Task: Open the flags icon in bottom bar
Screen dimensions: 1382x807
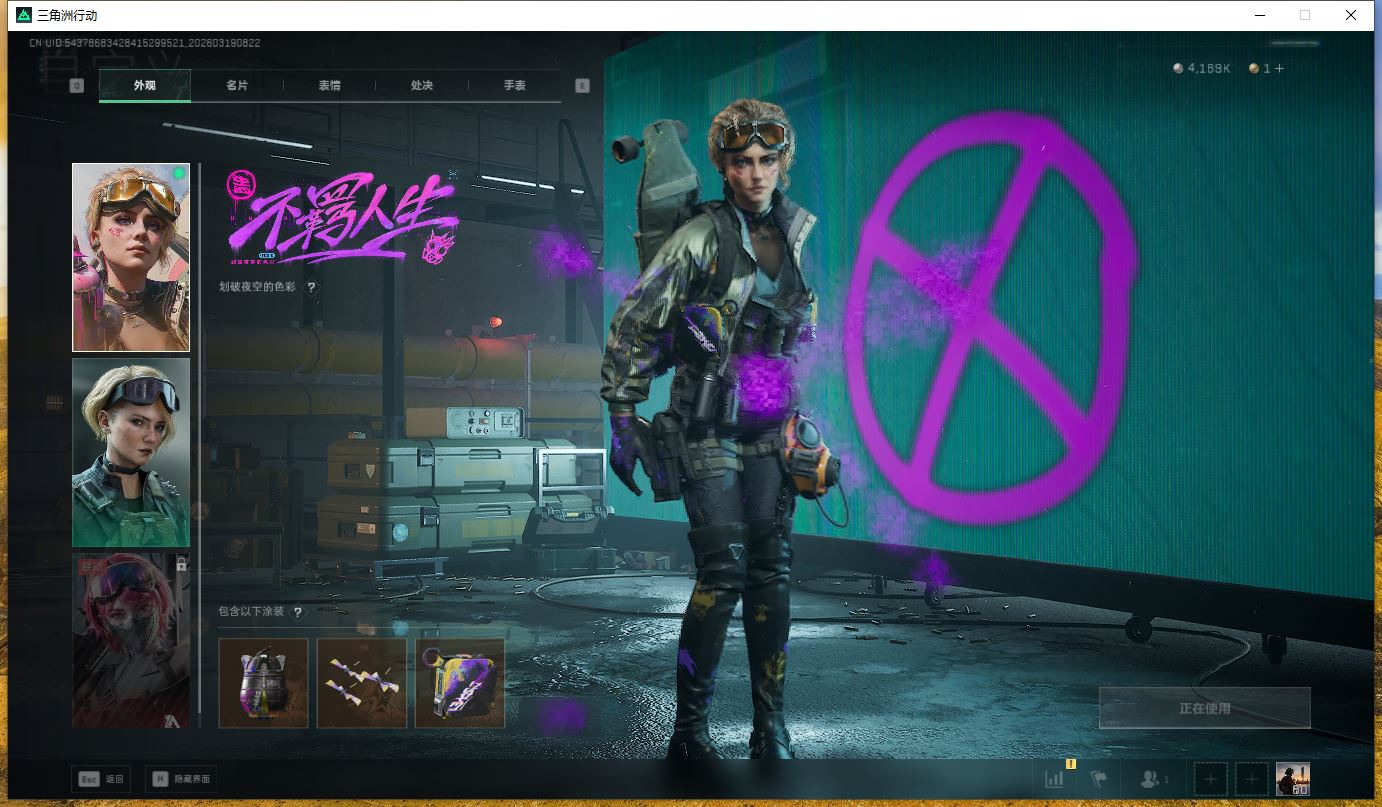Action: 1099,779
